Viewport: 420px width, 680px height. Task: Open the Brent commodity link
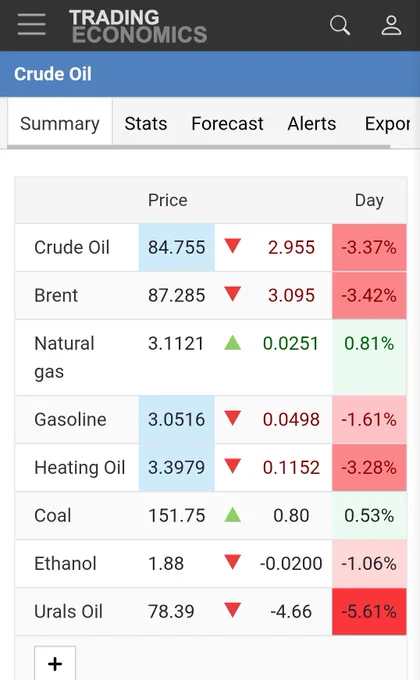click(x=56, y=295)
